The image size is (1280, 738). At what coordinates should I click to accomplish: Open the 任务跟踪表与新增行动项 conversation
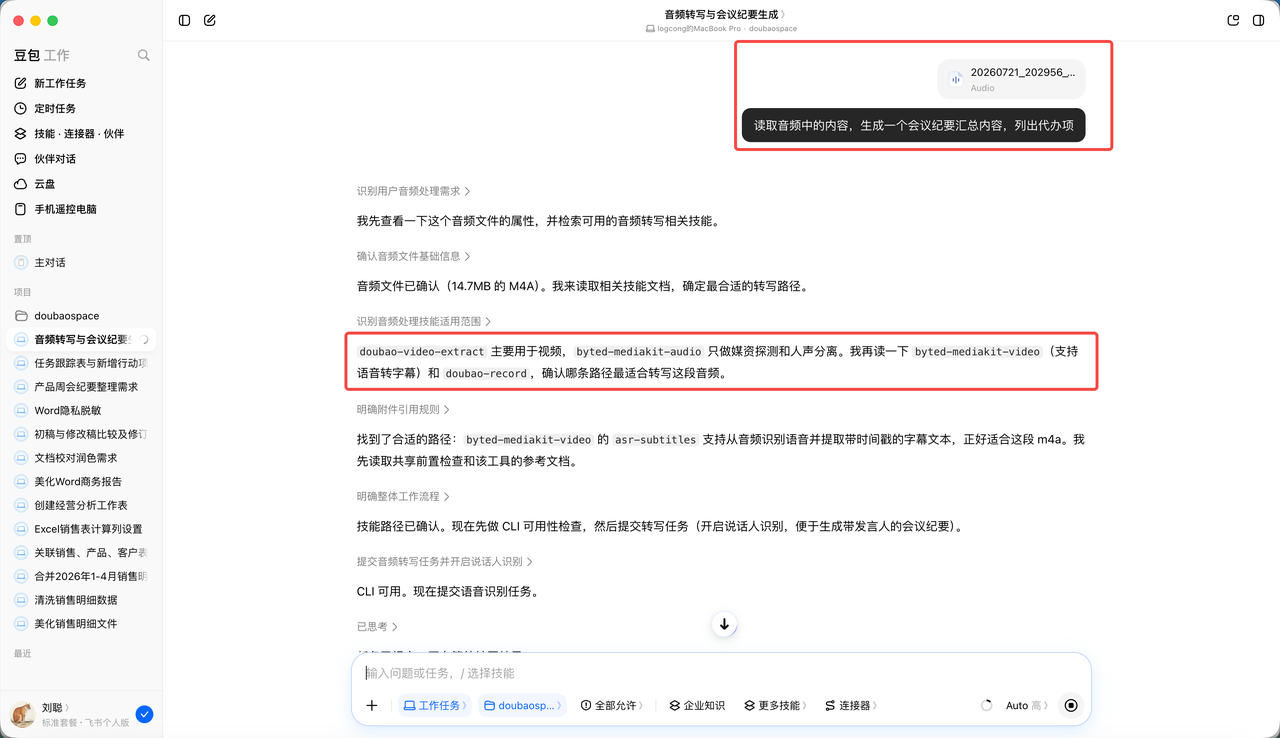[81, 363]
